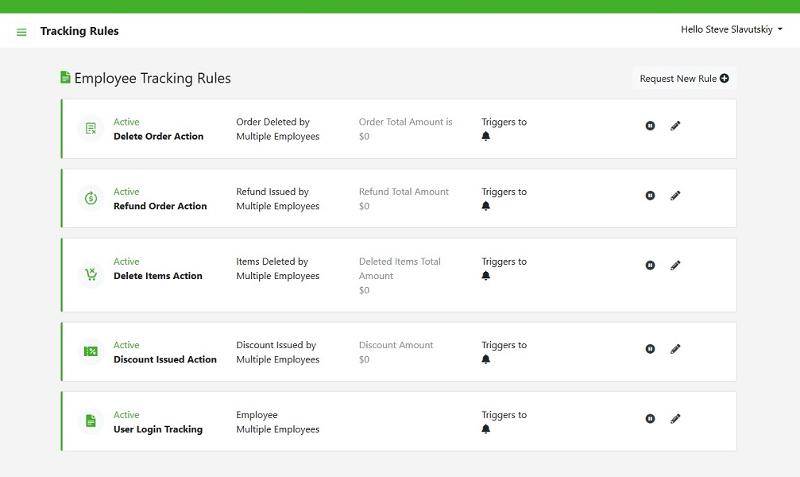Select the User Login Tracking rule name
Screen dimensions: 800x477
coord(158,430)
